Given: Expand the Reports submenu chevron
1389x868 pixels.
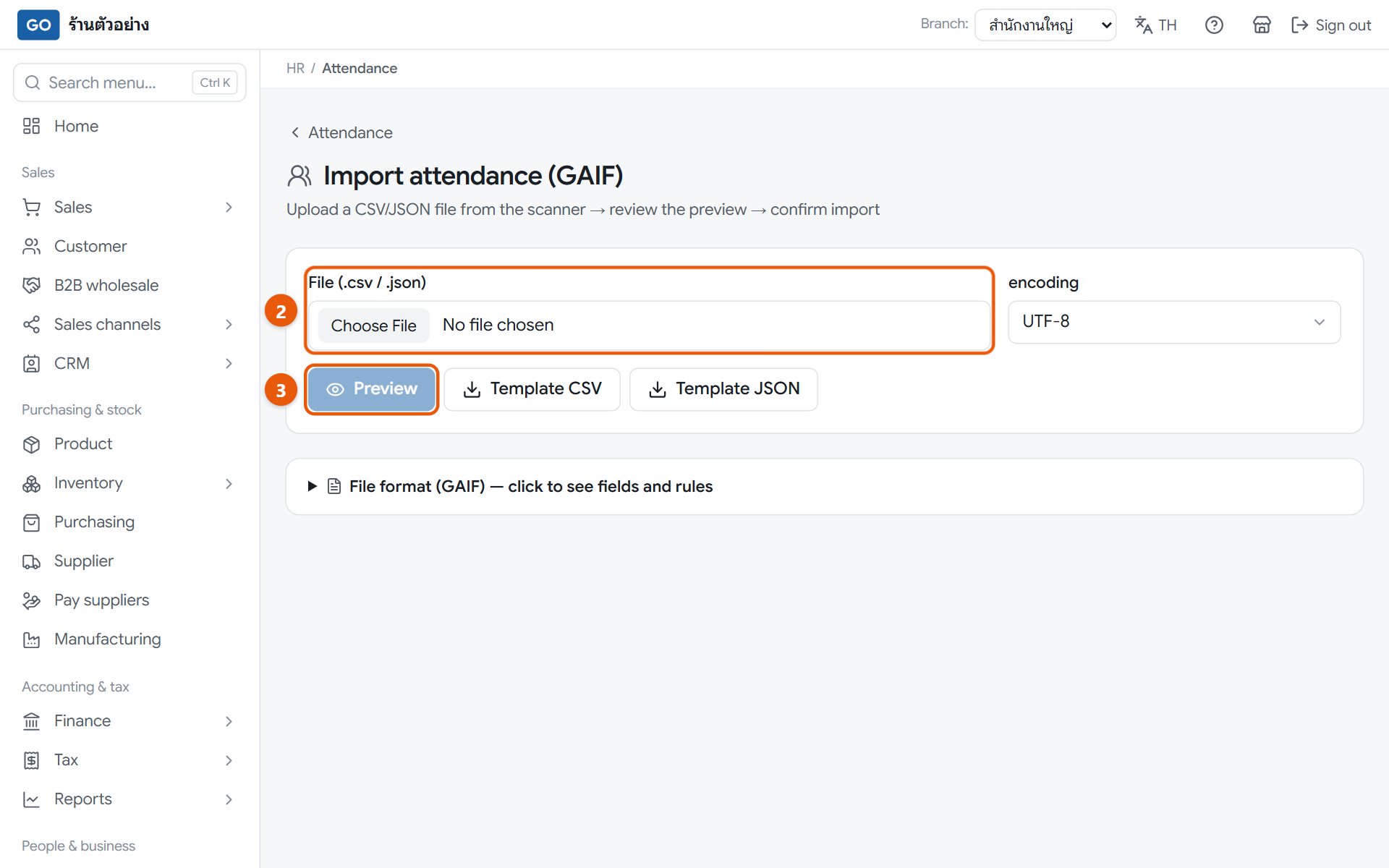Looking at the screenshot, I should pyautogui.click(x=229, y=799).
